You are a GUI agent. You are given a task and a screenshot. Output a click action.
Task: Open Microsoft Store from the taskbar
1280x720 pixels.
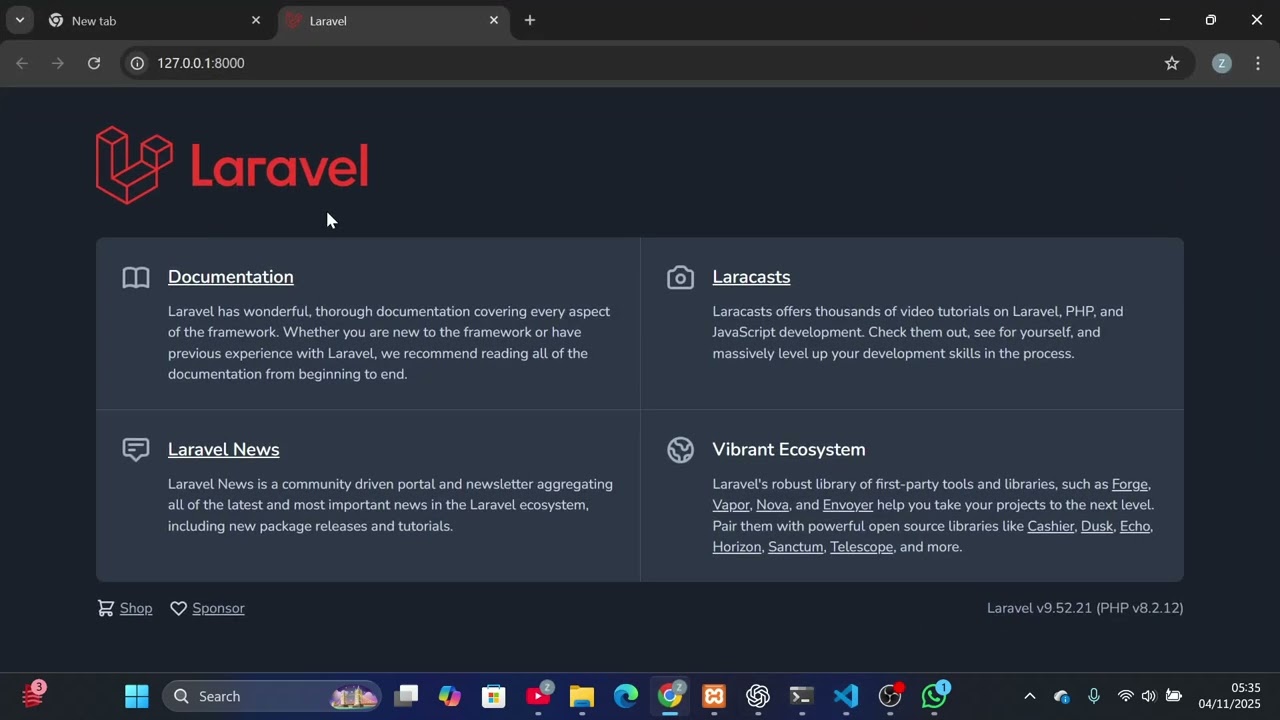click(494, 696)
